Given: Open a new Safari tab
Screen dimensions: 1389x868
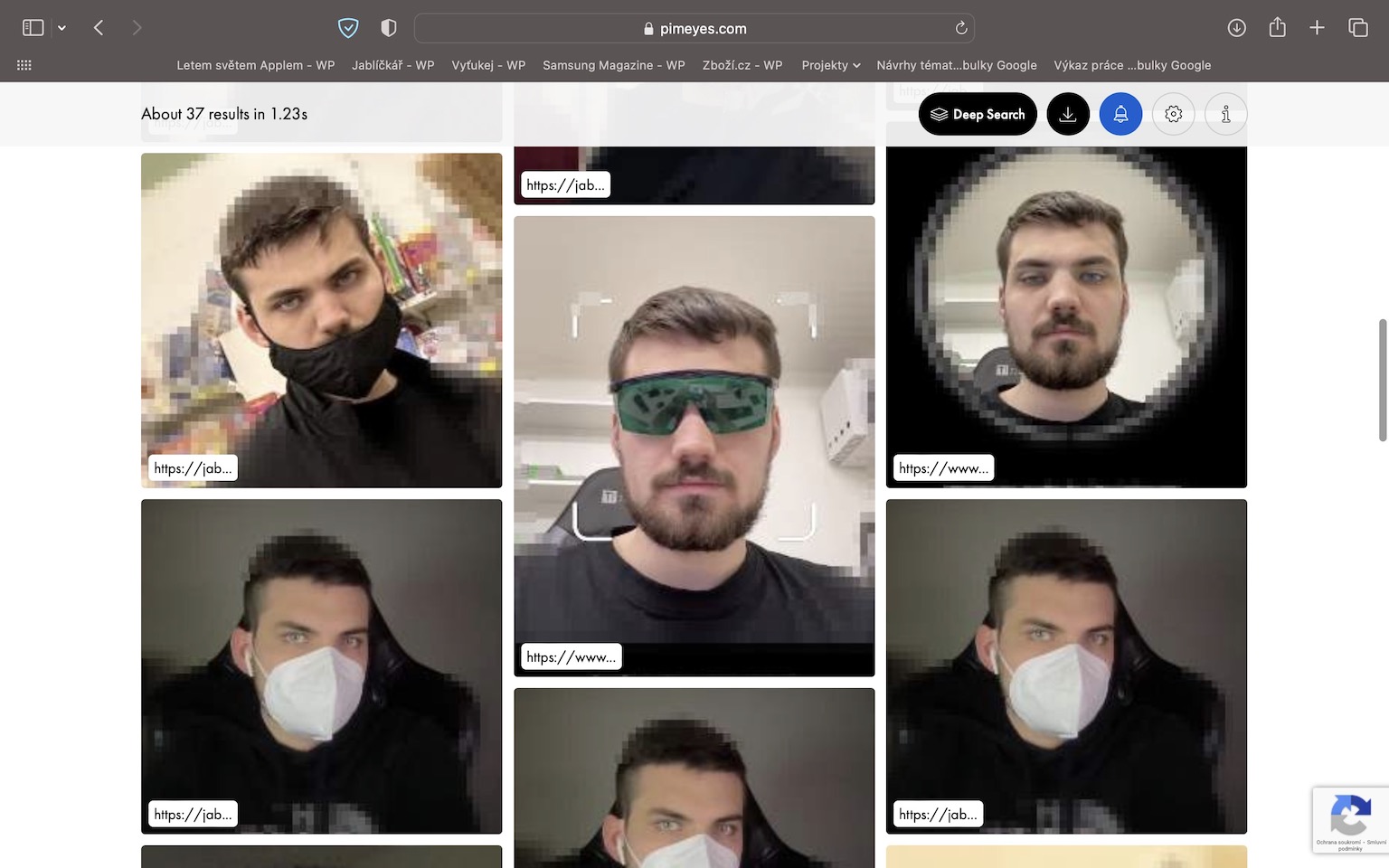Looking at the screenshot, I should pyautogui.click(x=1317, y=28).
